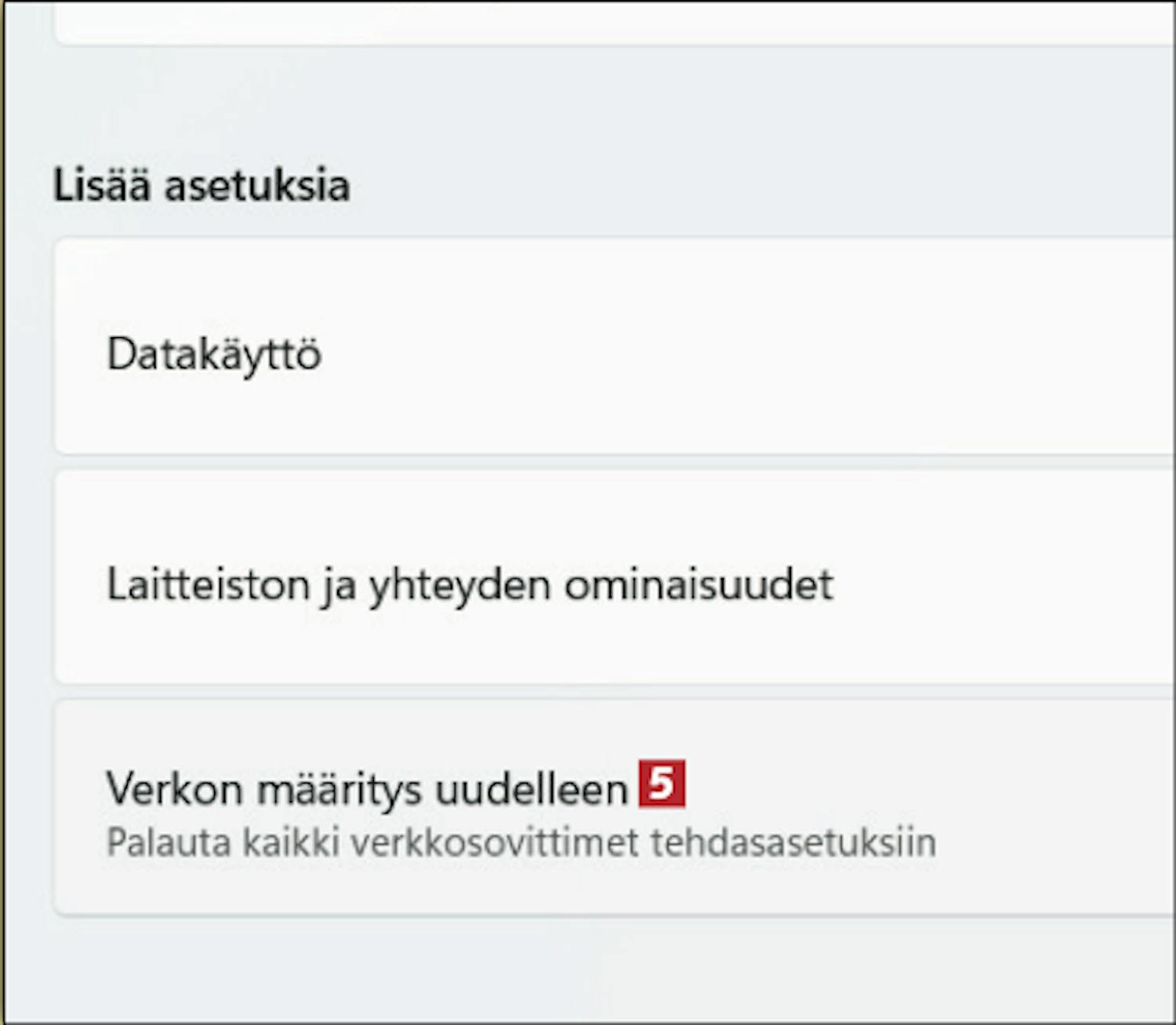
Task: Click empty background right of Lisää asetuksia heading
Action: tap(760, 186)
